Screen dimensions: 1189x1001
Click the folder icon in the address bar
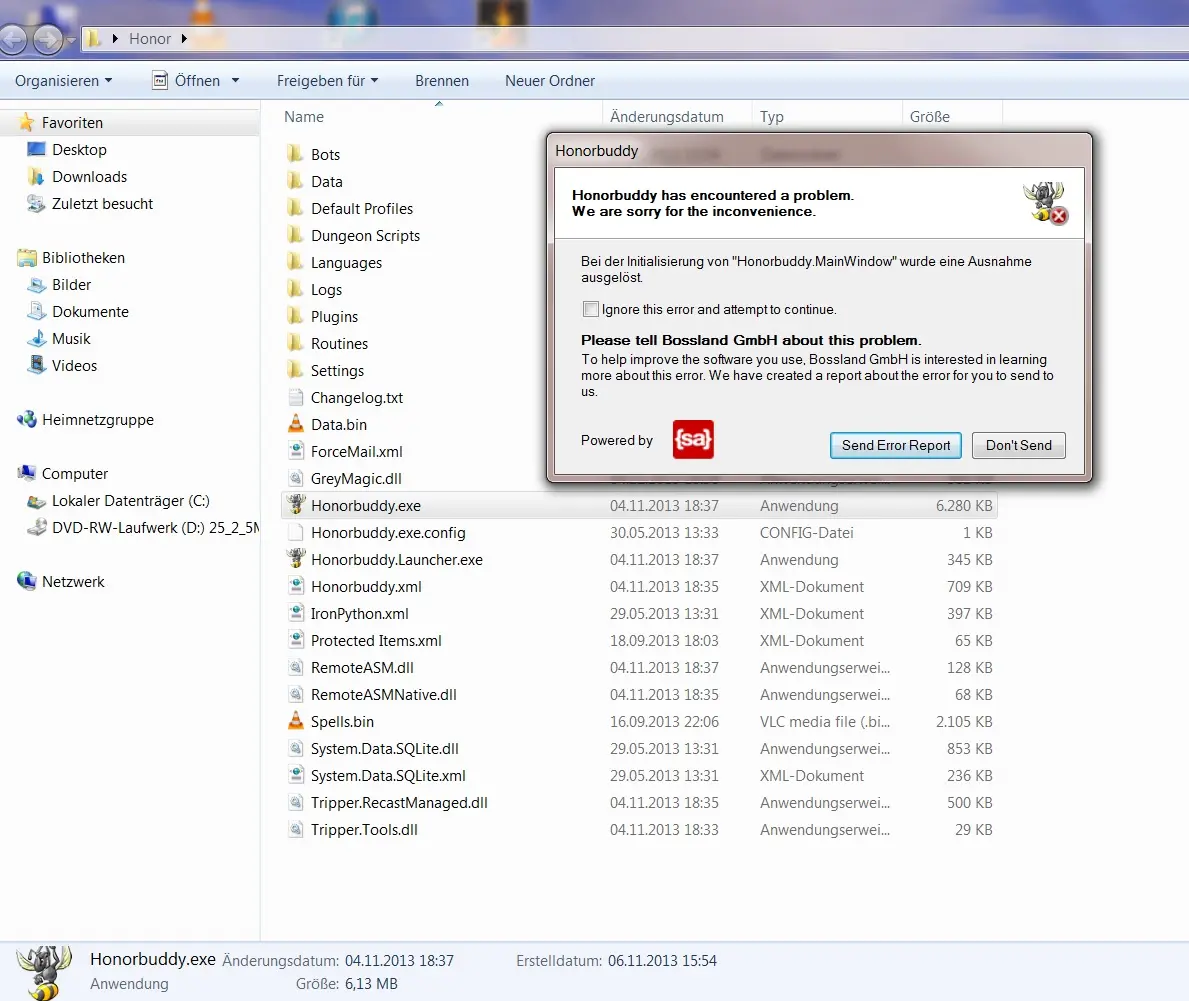point(93,38)
